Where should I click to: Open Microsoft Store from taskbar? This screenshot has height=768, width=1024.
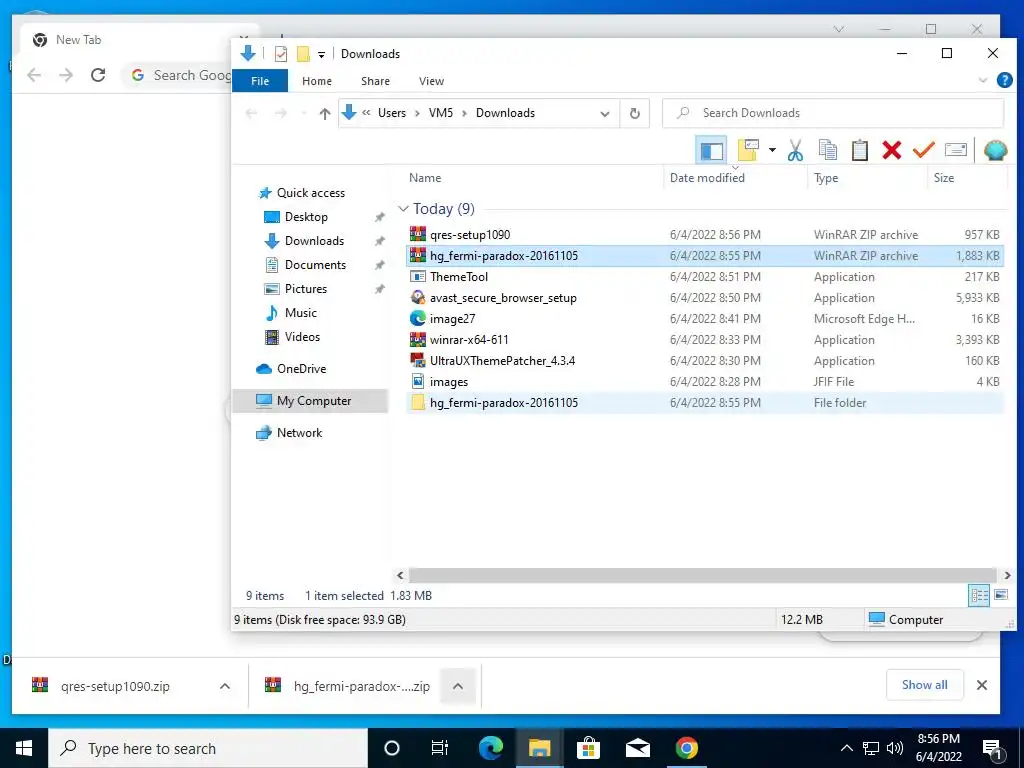coord(588,748)
